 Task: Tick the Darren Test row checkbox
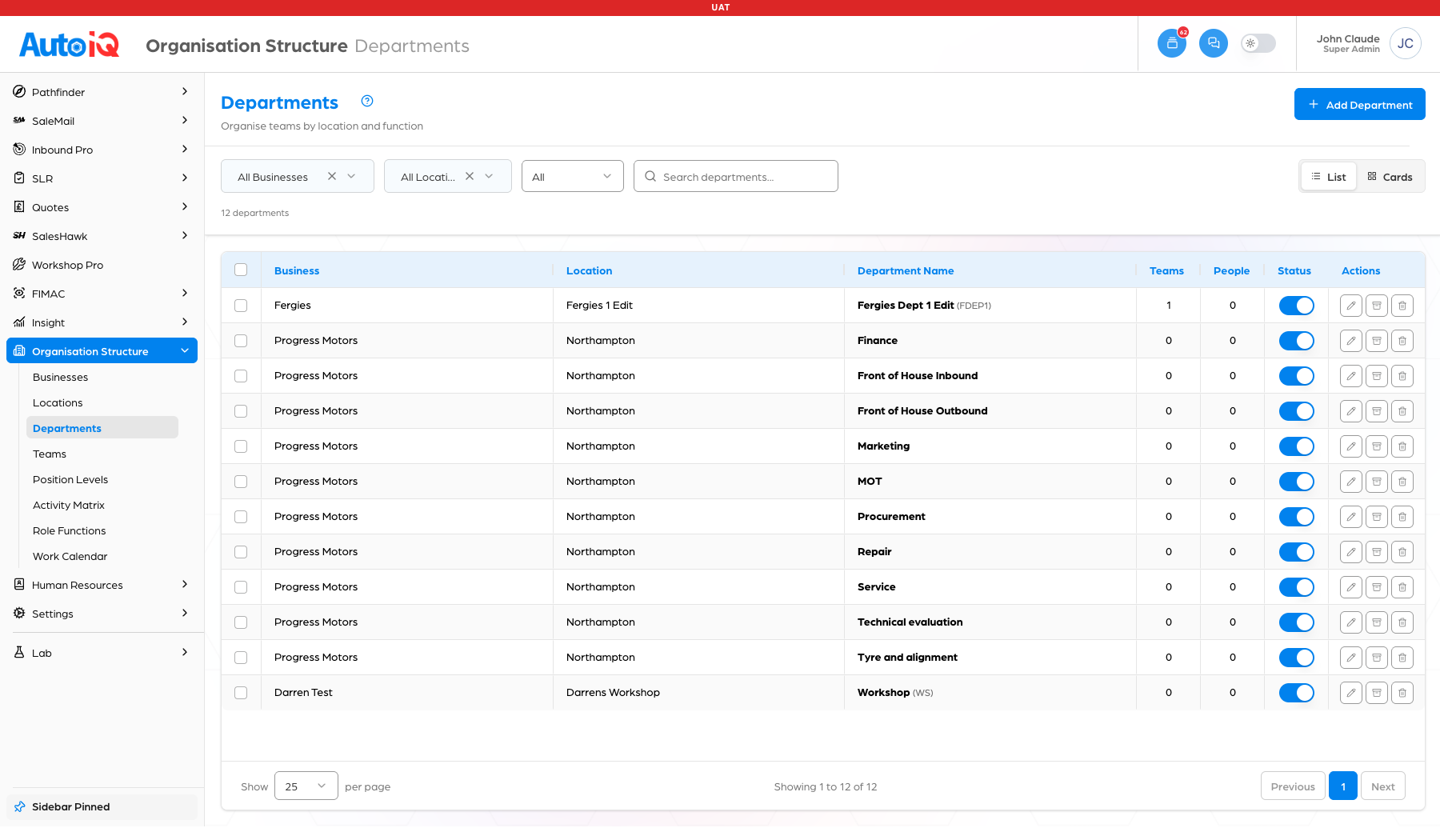pos(241,693)
